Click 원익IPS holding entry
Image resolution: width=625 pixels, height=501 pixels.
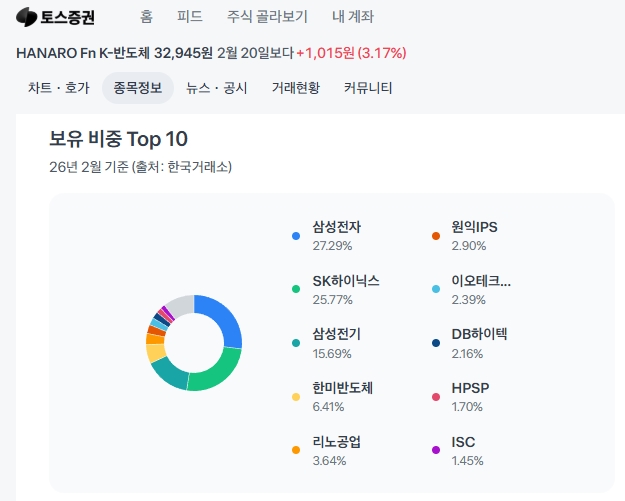(474, 227)
